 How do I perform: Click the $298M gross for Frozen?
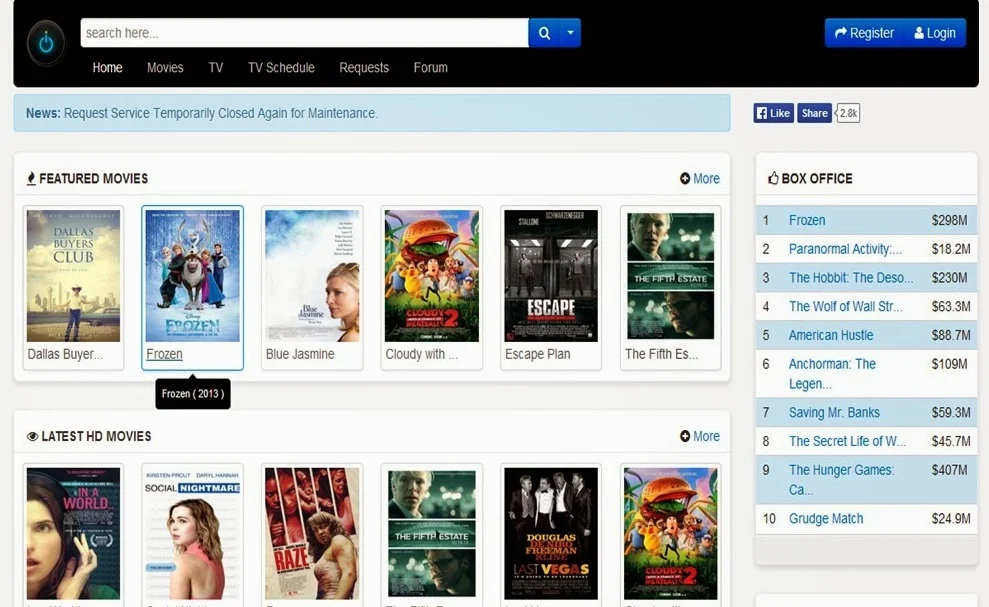coord(949,220)
